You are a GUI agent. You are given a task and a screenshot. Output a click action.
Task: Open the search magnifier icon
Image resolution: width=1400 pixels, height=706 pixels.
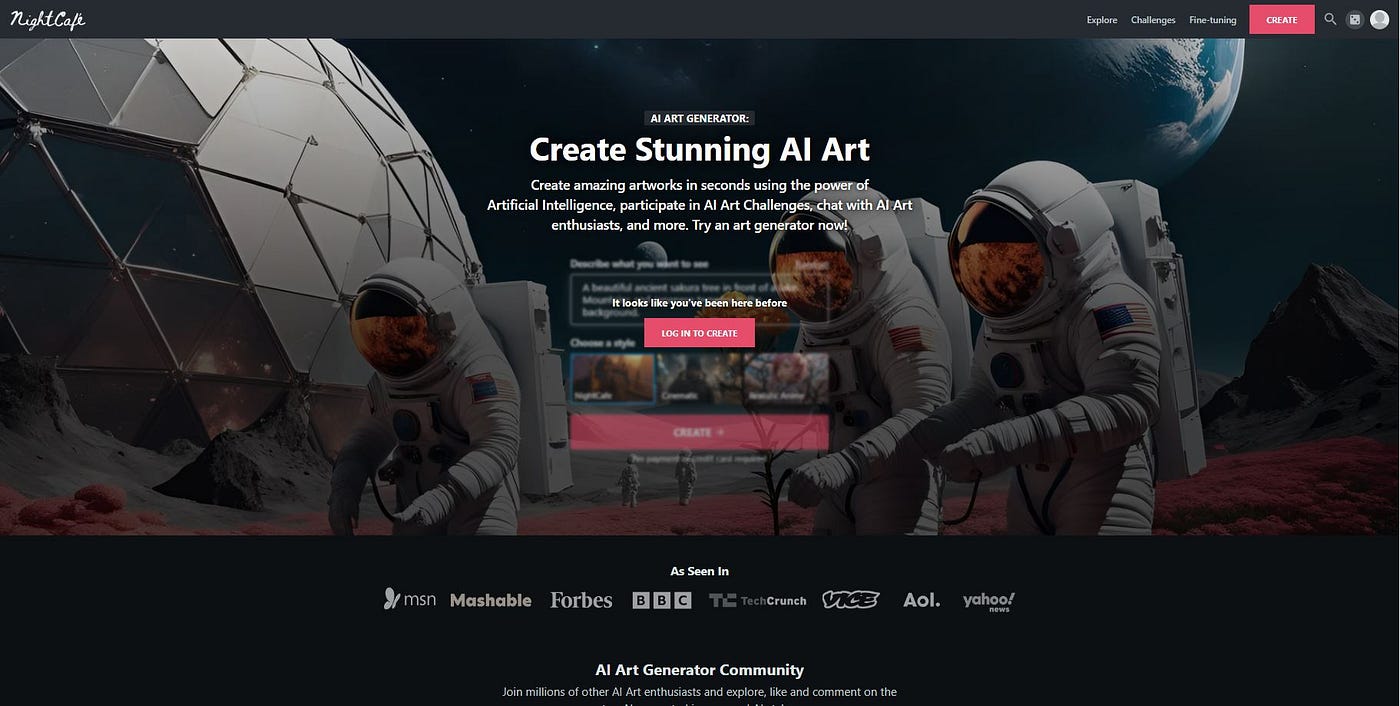coord(1330,19)
